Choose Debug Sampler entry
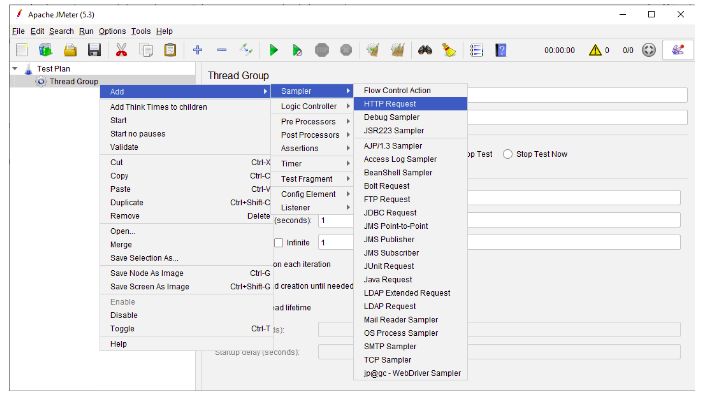This screenshot has width=701, height=398. click(410, 117)
